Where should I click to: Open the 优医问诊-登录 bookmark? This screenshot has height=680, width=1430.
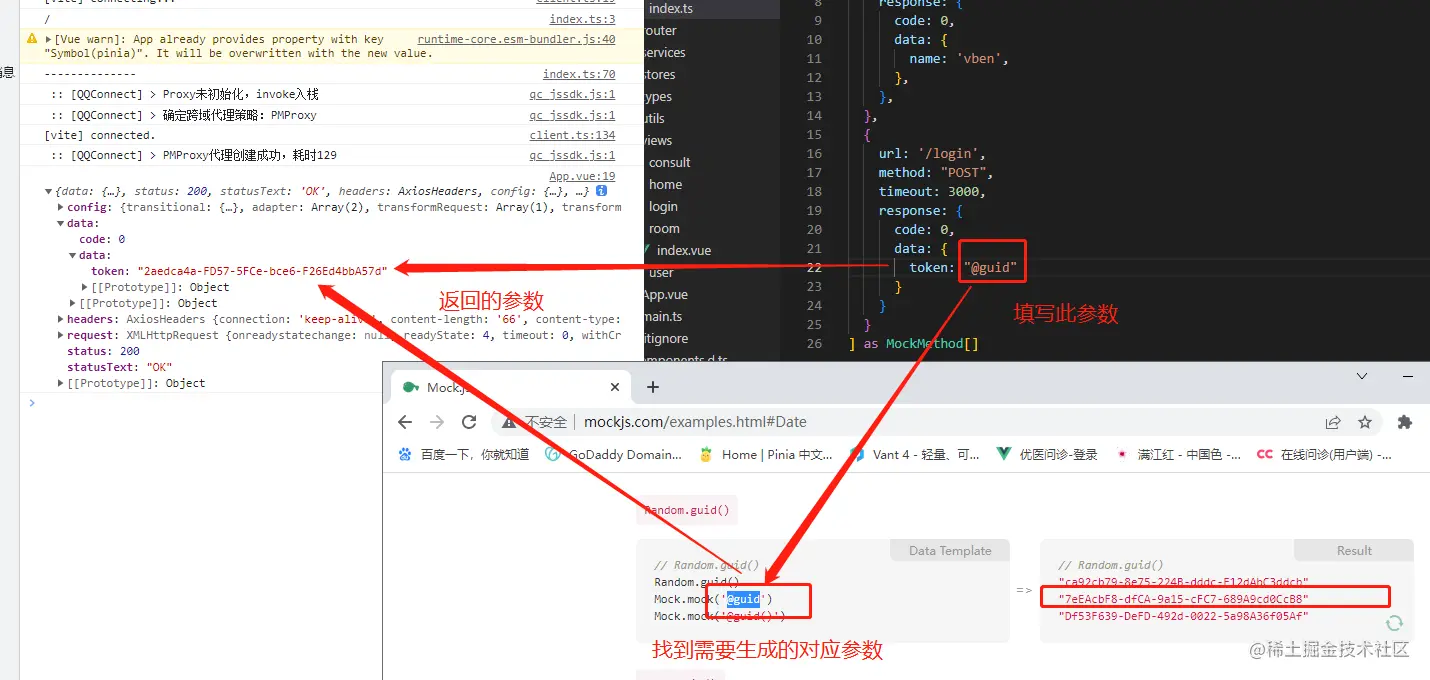[x=1047, y=454]
